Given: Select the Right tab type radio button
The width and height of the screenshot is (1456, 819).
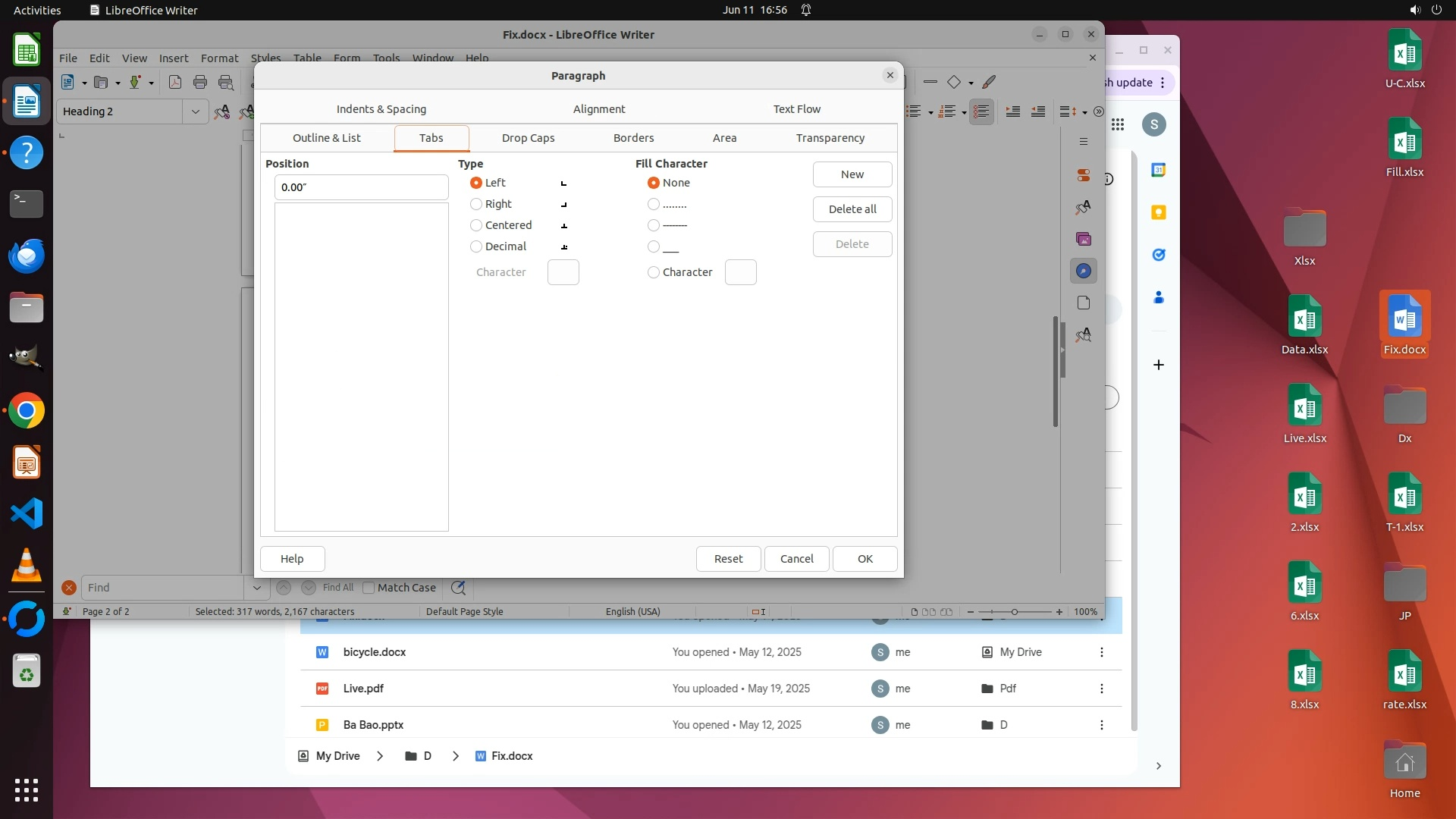Looking at the screenshot, I should pos(476,204).
